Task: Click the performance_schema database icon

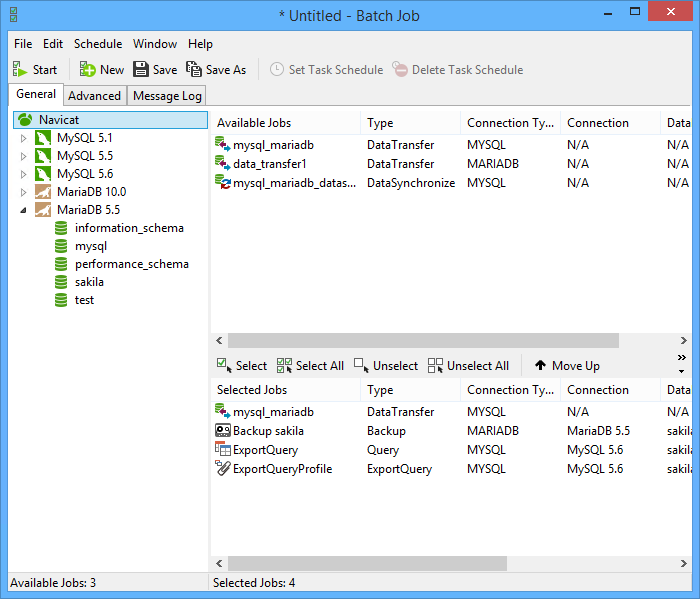Action: pos(61,264)
